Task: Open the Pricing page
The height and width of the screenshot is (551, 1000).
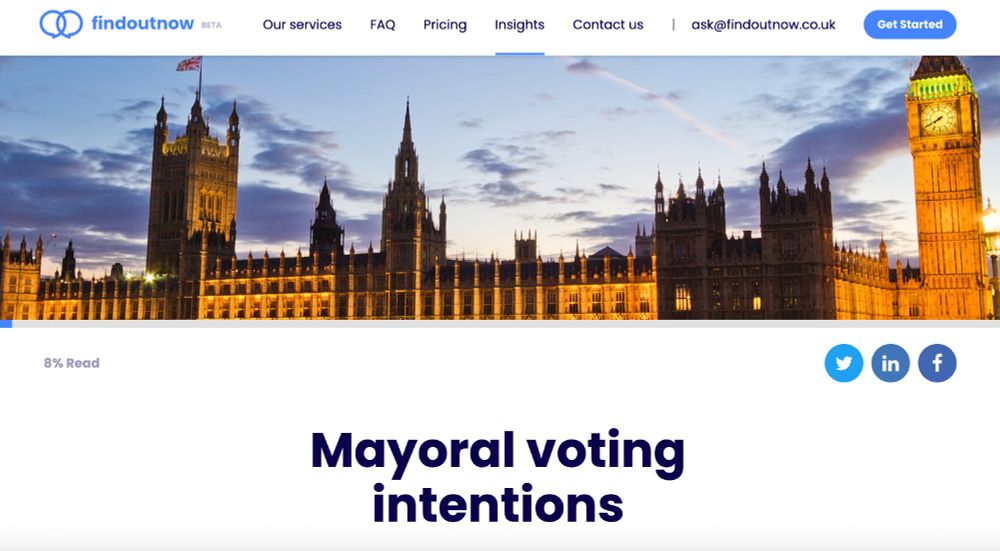Action: point(445,25)
